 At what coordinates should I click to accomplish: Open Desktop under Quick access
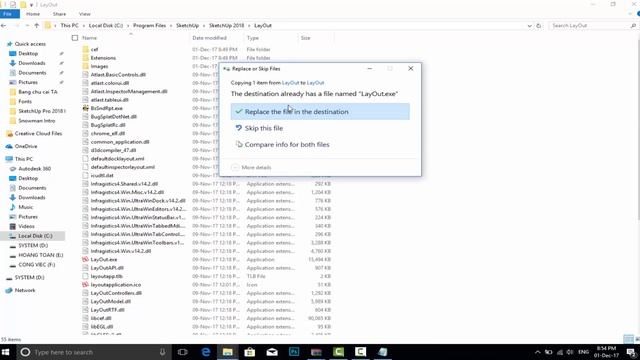pos(28,53)
